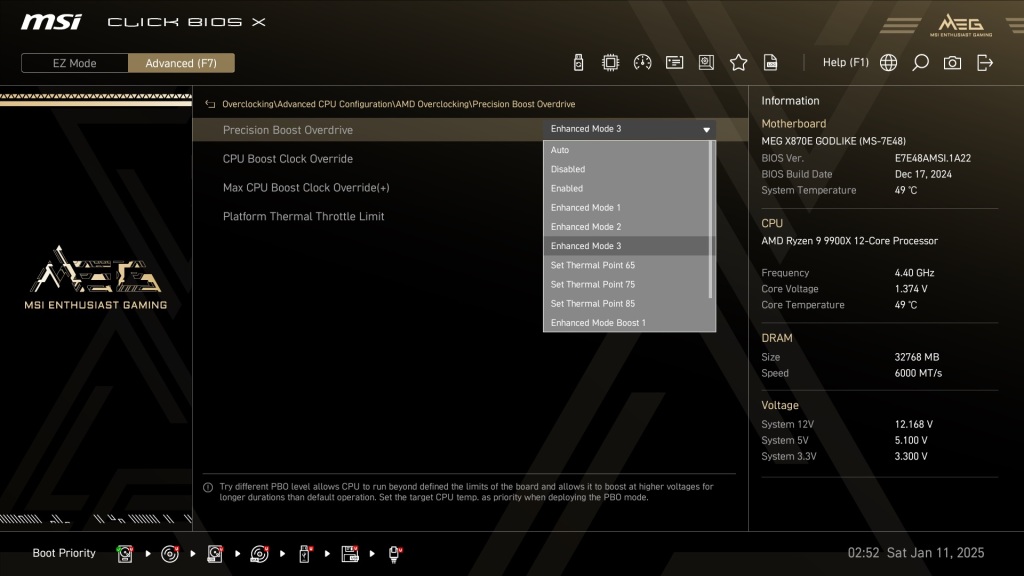Open language selection globe icon
The width and height of the screenshot is (1024, 576).
(888, 63)
